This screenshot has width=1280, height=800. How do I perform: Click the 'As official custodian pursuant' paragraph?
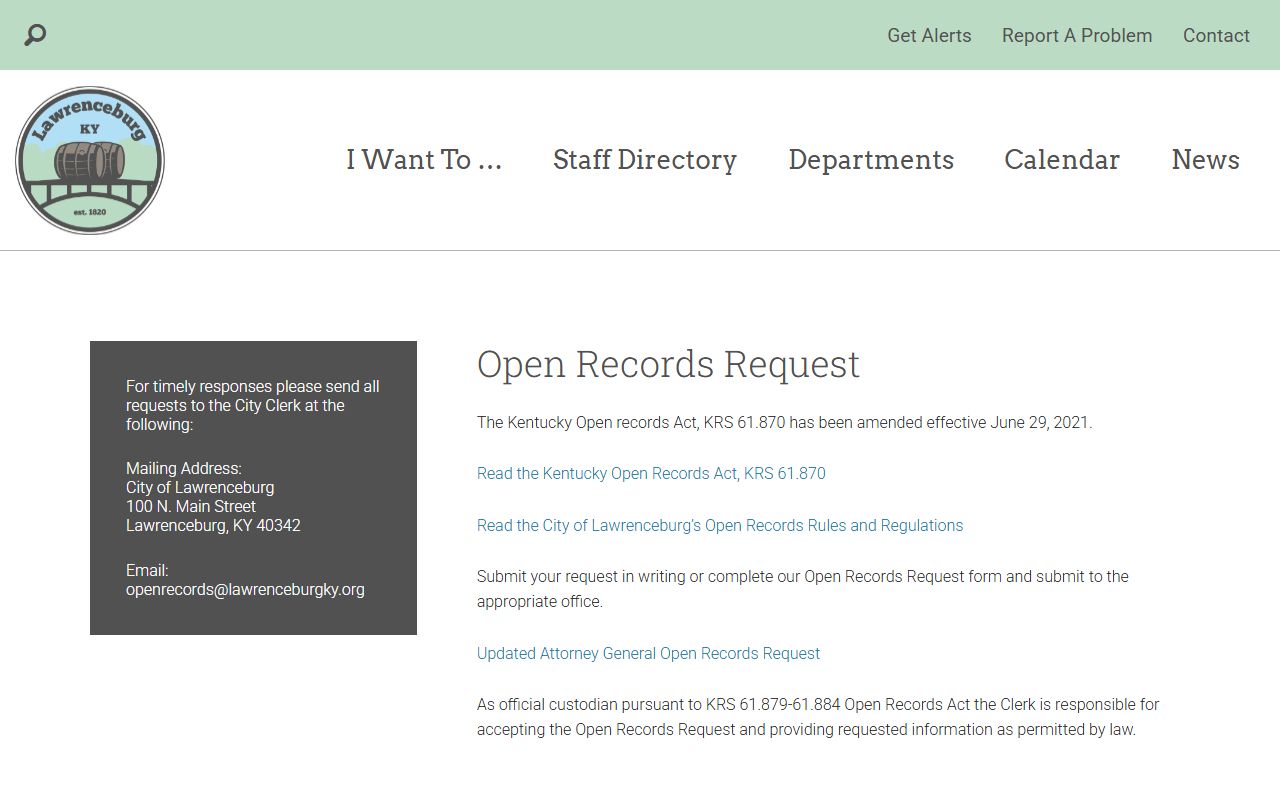point(818,717)
